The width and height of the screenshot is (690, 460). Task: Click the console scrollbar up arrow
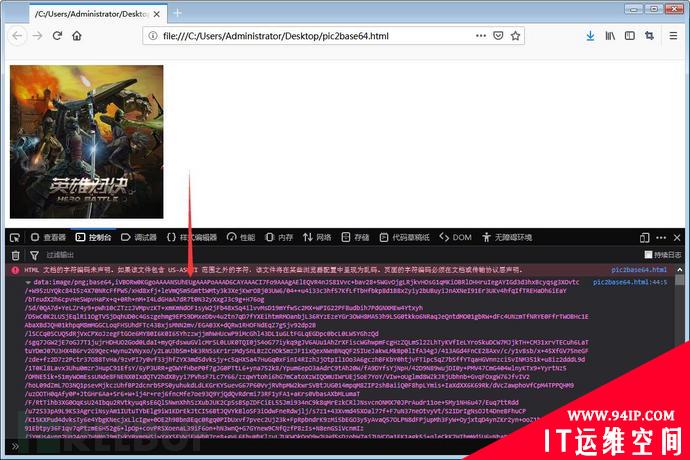[x=680, y=270]
